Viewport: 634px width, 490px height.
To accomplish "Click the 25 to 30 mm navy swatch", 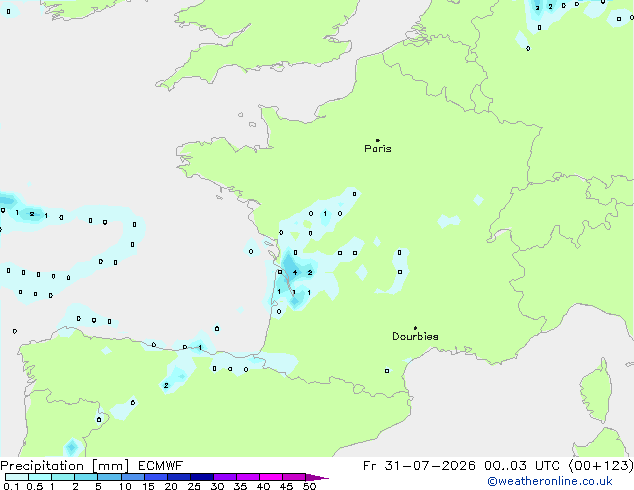I will point(202,477).
